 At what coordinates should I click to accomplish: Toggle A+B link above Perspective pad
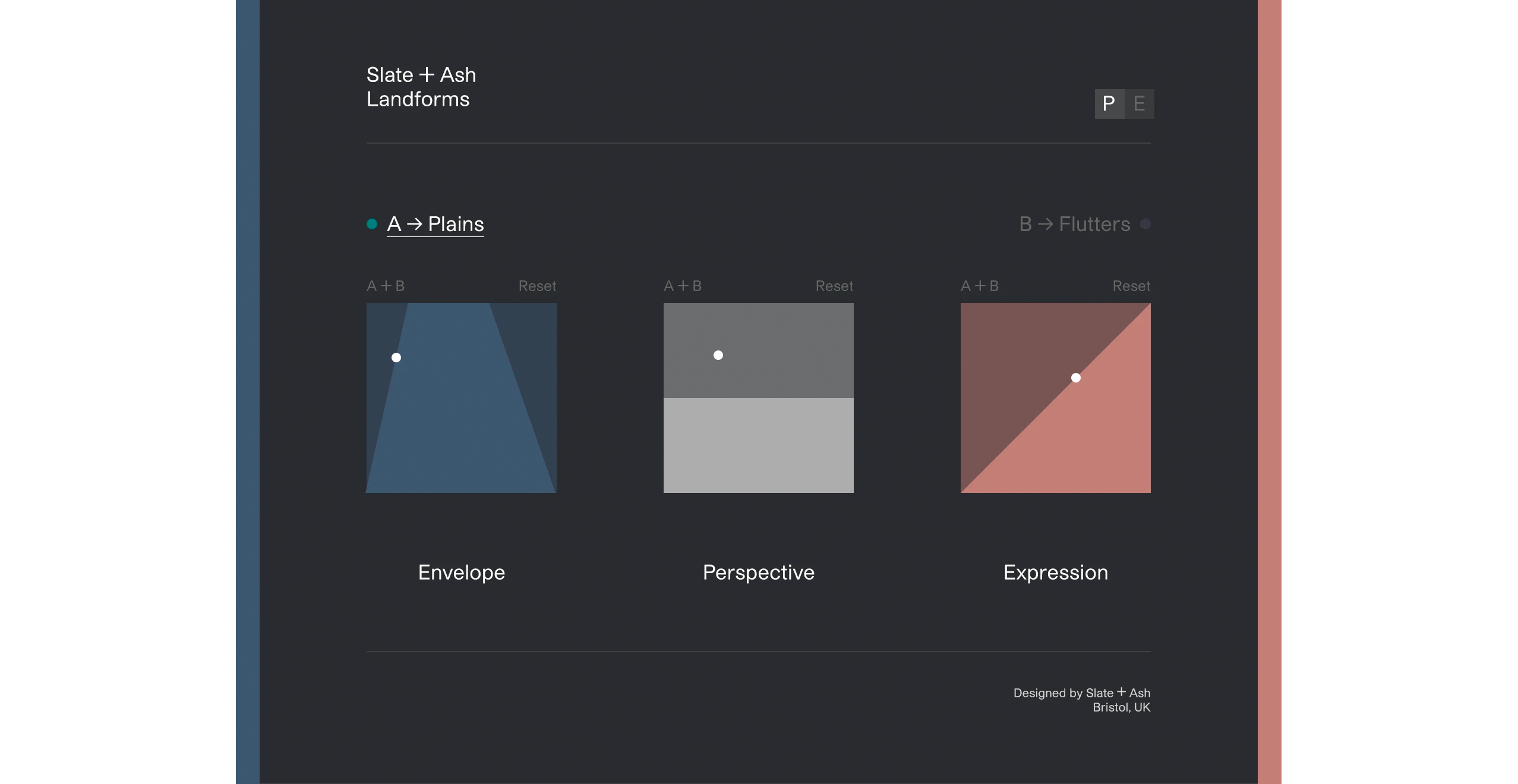pyautogui.click(x=683, y=286)
